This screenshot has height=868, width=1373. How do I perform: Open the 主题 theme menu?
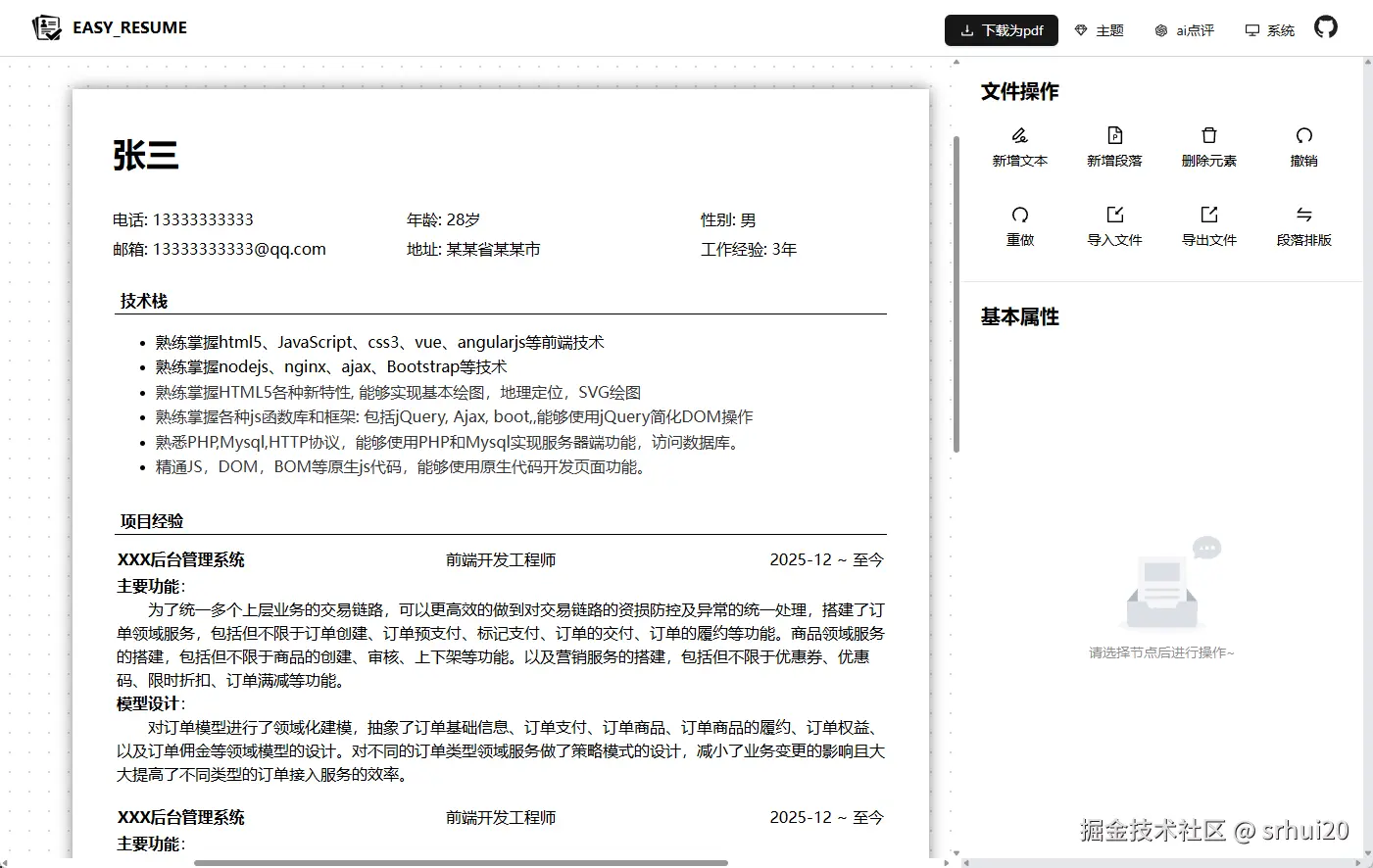coord(1099,30)
